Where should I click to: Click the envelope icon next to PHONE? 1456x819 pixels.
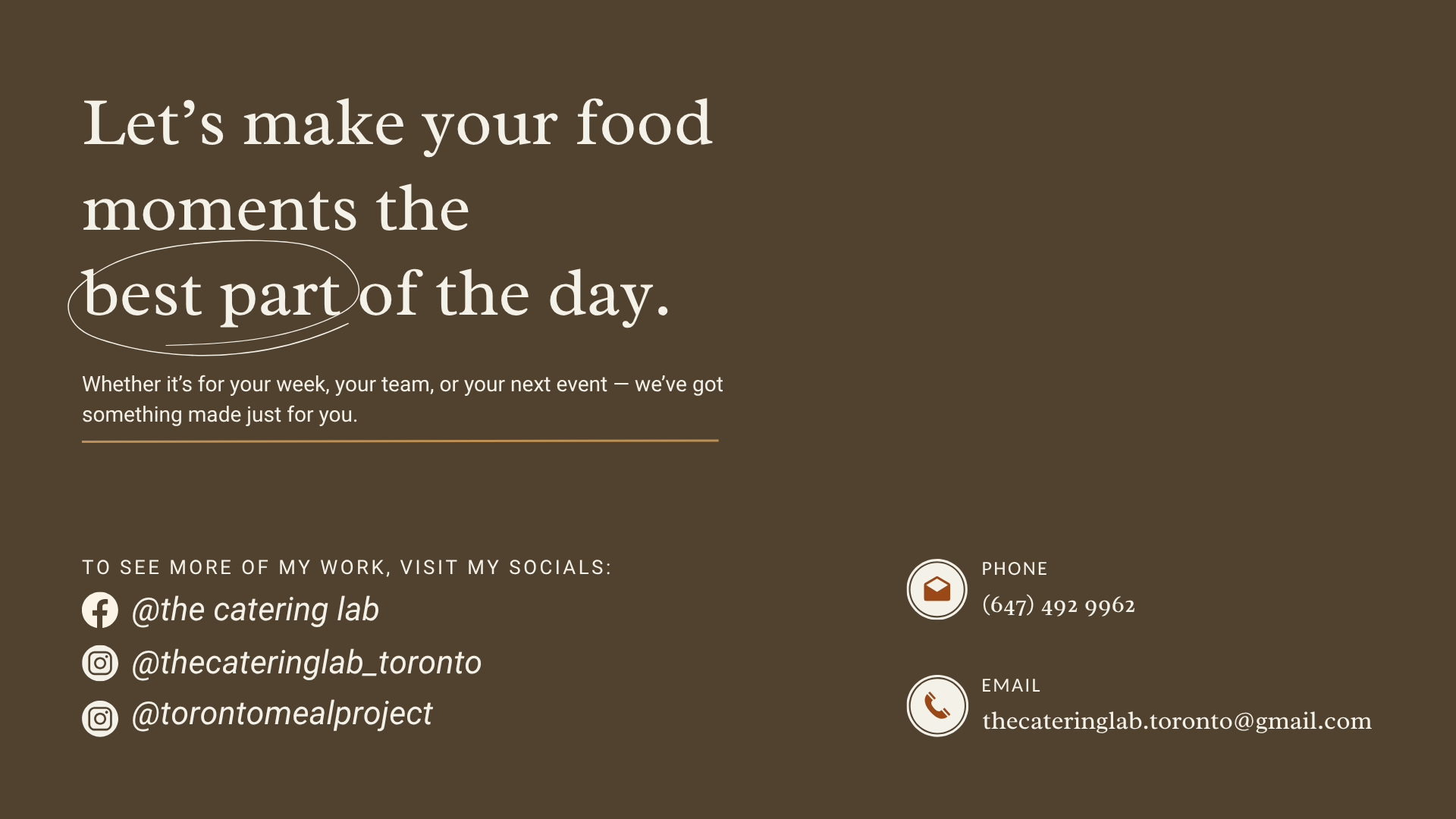coord(937,589)
